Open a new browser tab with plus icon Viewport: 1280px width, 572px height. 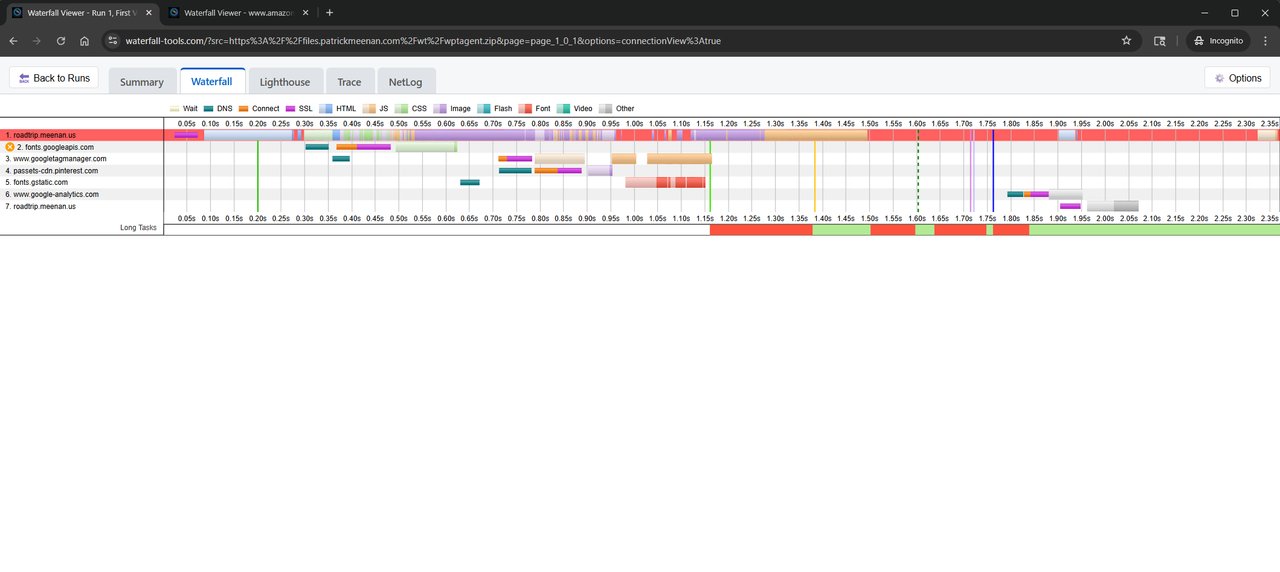point(330,13)
